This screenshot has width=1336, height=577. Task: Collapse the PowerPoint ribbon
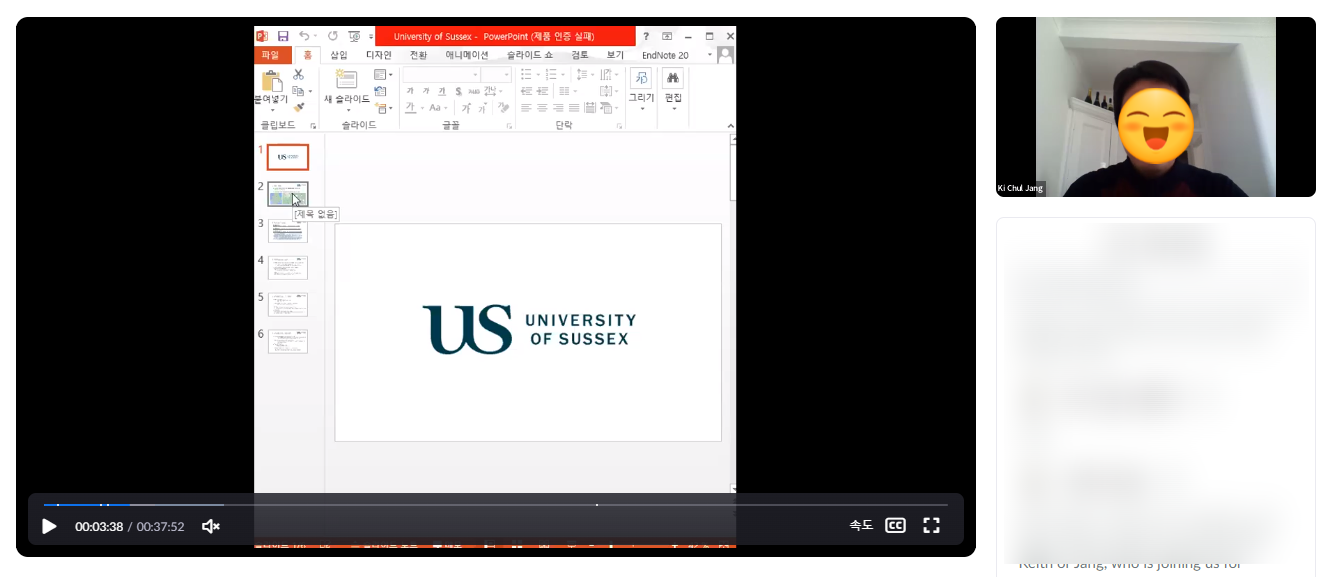(730, 126)
